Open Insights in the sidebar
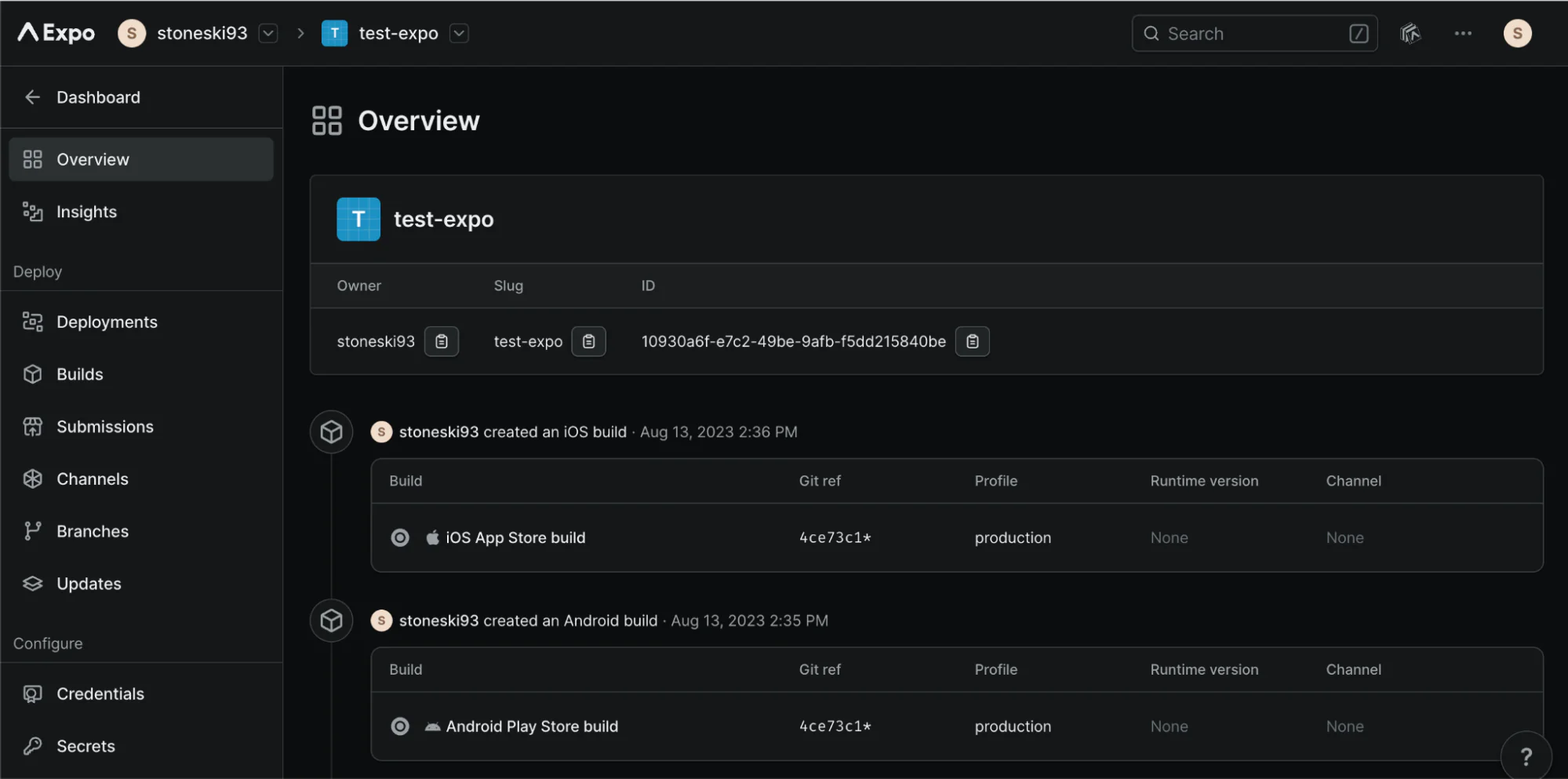Screen dimensions: 1568x779 tap(141, 212)
